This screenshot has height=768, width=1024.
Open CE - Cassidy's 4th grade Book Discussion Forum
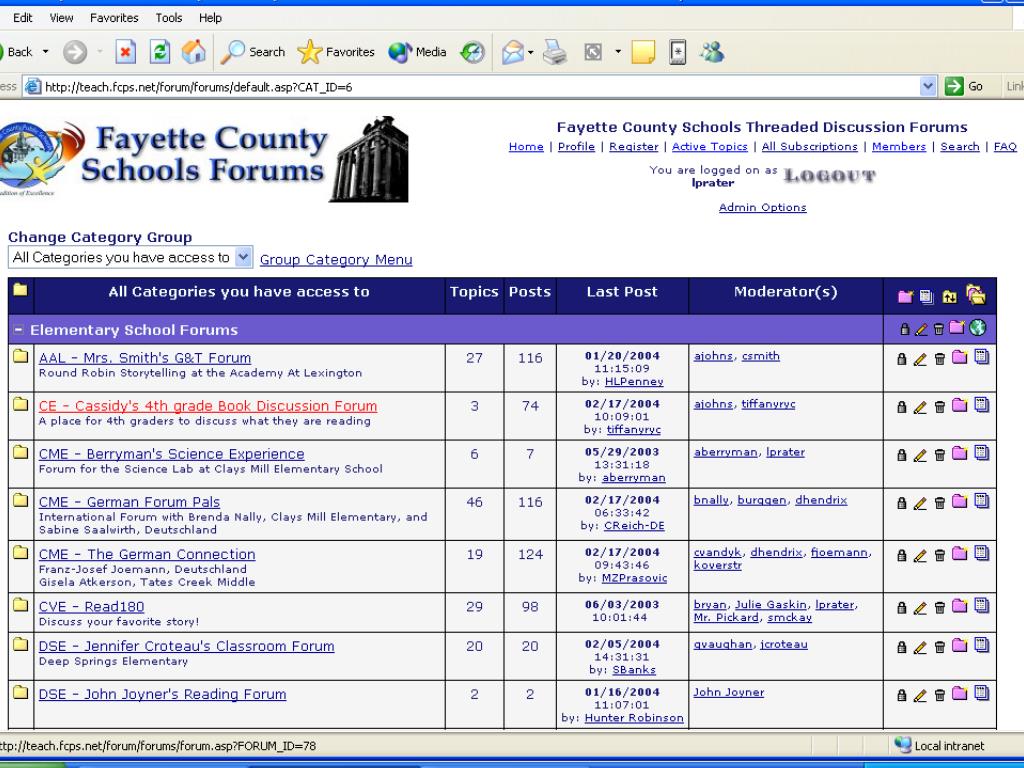pyautogui.click(x=208, y=406)
